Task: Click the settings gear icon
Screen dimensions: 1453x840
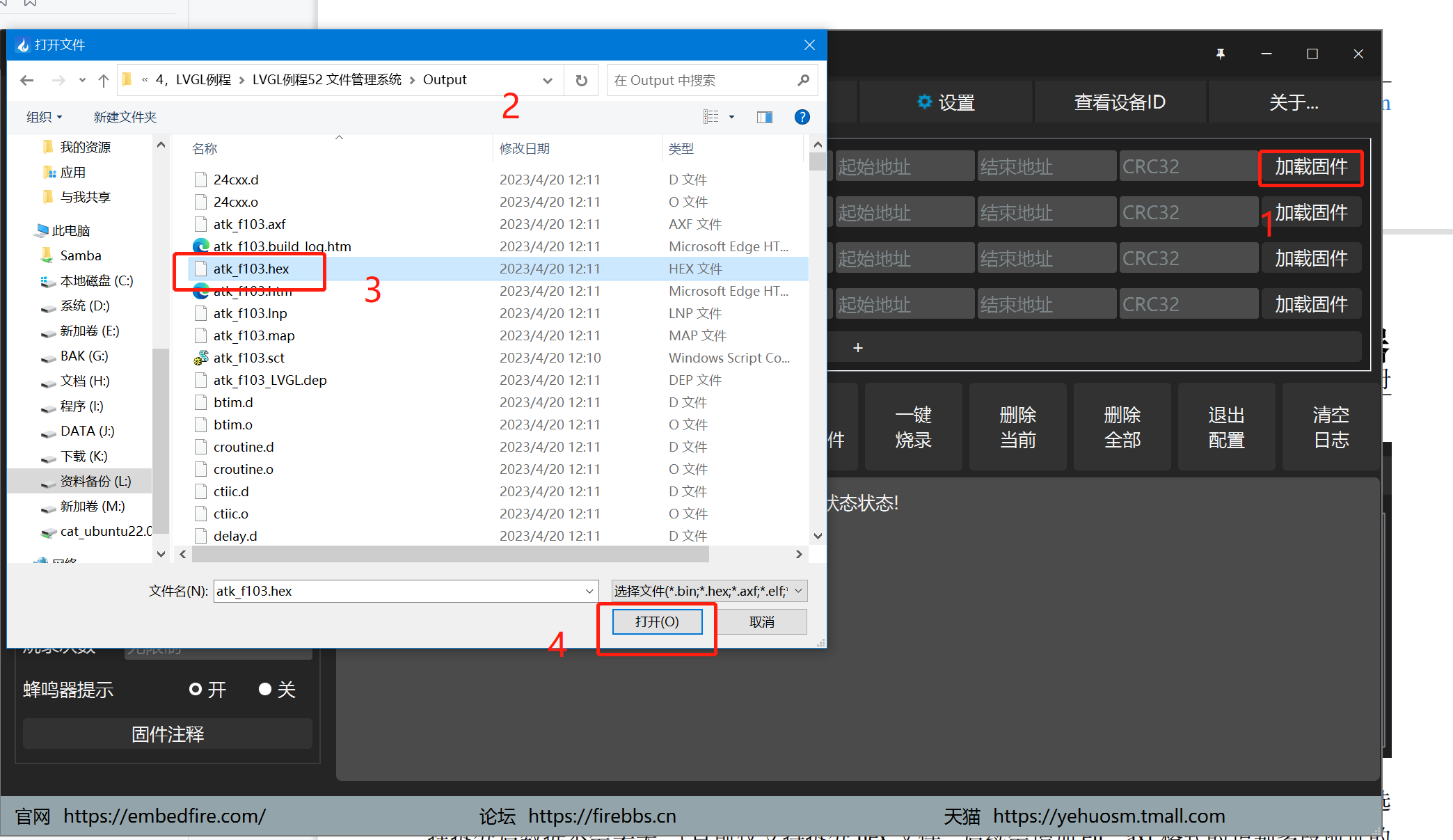Action: coord(924,102)
